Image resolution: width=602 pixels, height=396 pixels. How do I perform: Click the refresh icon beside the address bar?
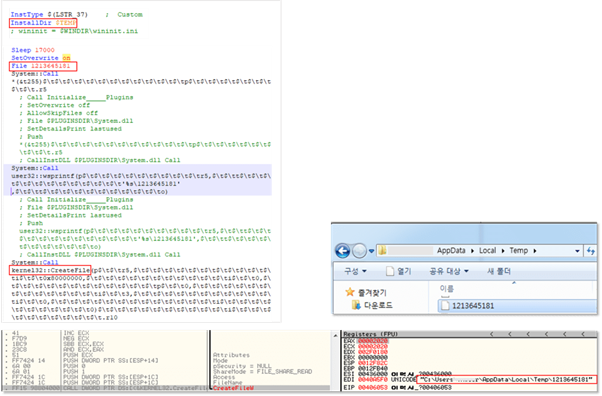590,251
